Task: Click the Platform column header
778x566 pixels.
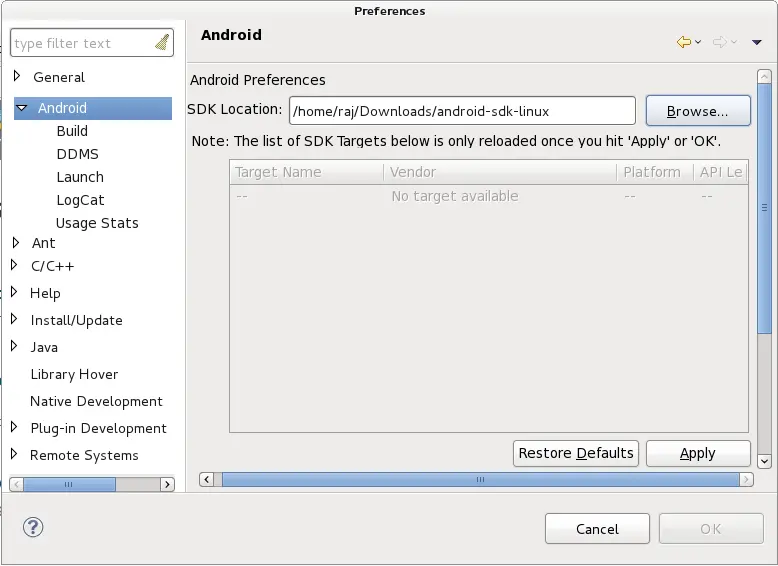Action: 655,172
